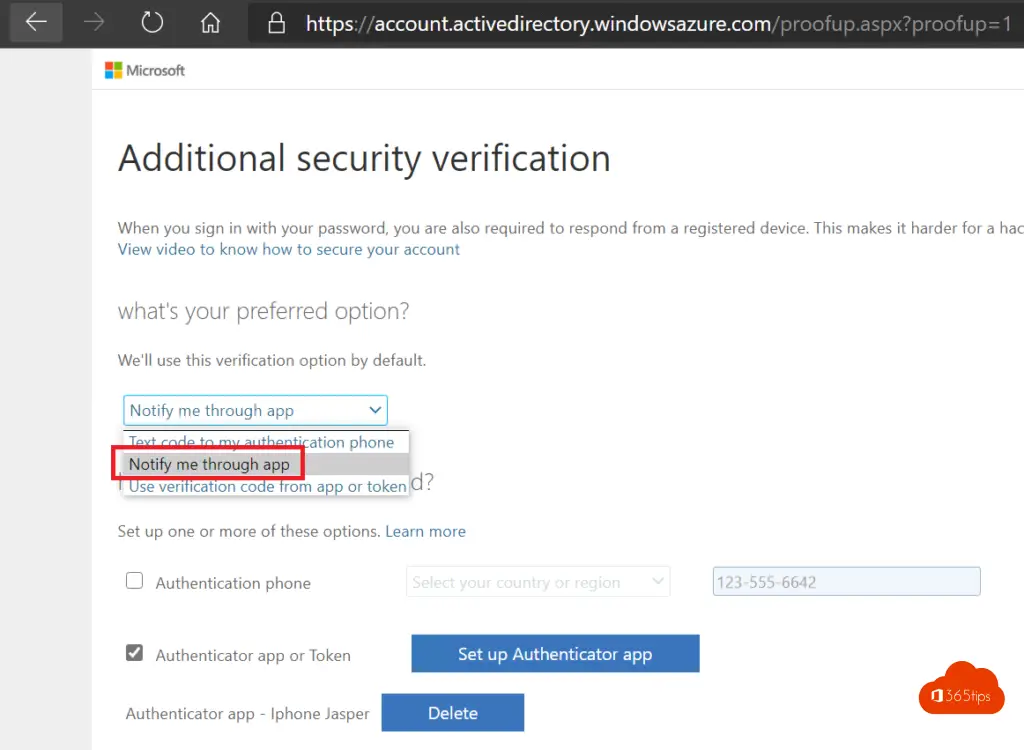The image size is (1024, 750).
Task: Delete the Authenticator app Iphone Jasper
Action: tap(453, 713)
